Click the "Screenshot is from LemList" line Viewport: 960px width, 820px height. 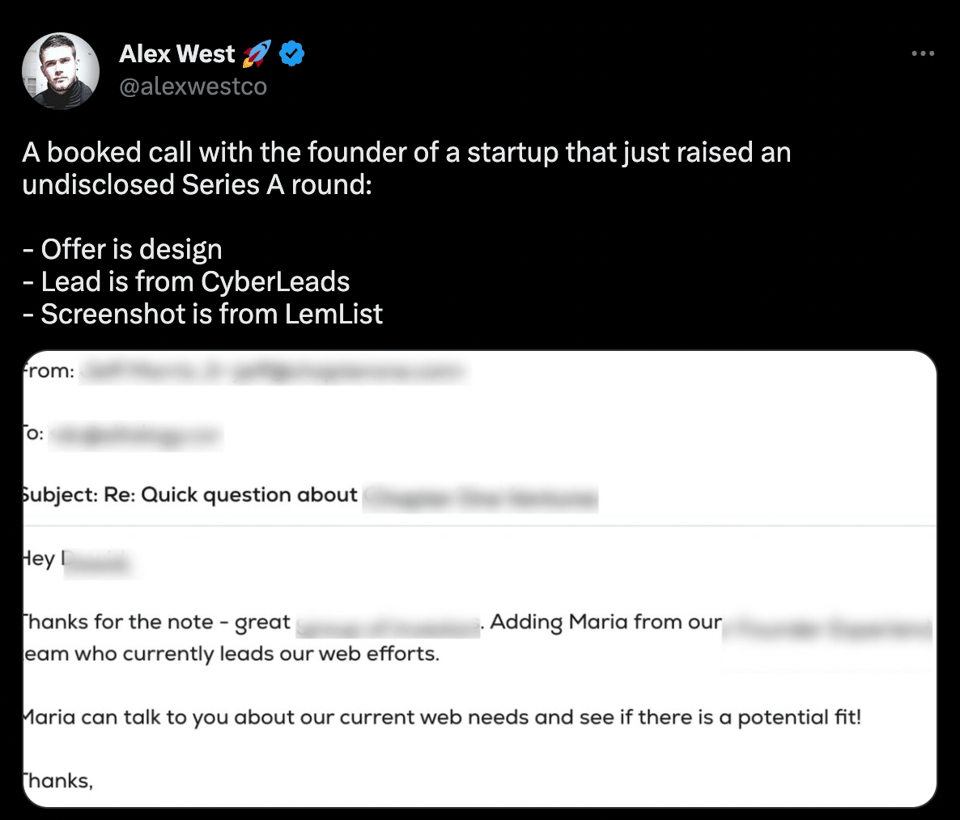[x=202, y=313]
